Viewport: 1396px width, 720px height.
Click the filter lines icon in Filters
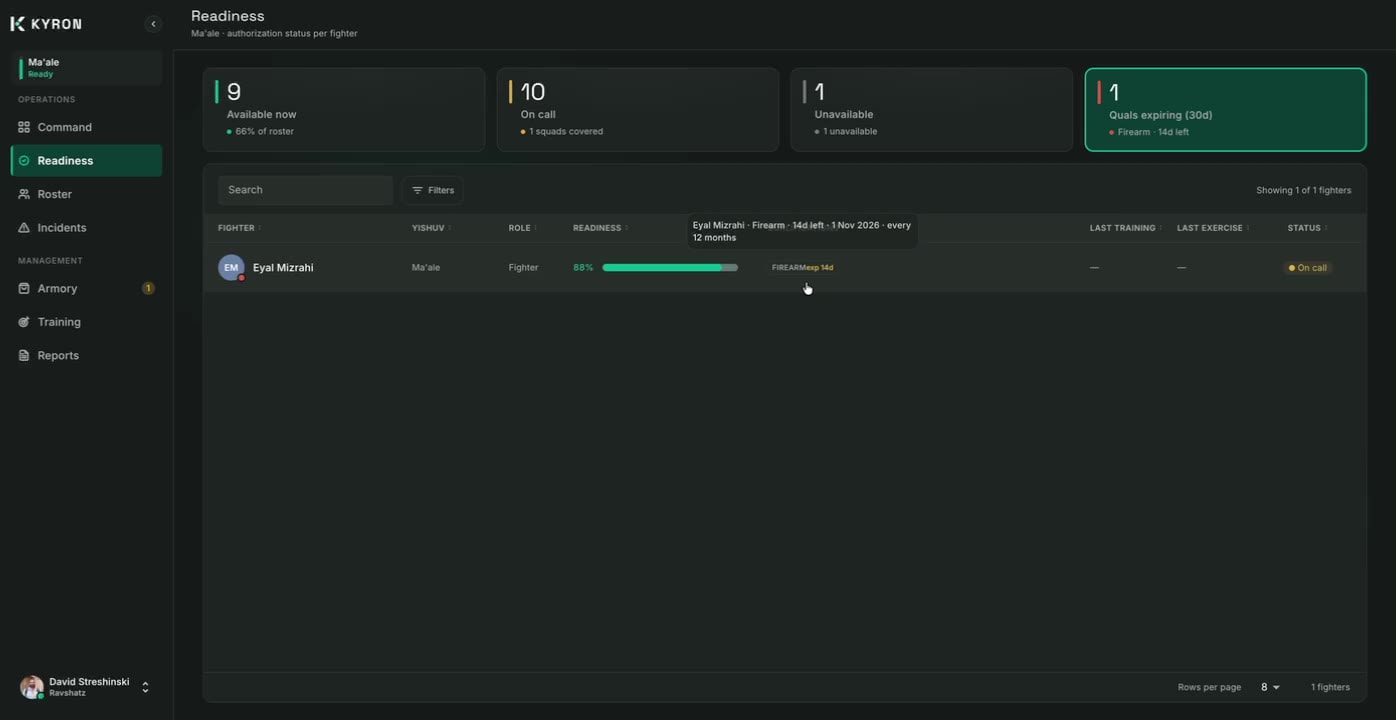417,190
